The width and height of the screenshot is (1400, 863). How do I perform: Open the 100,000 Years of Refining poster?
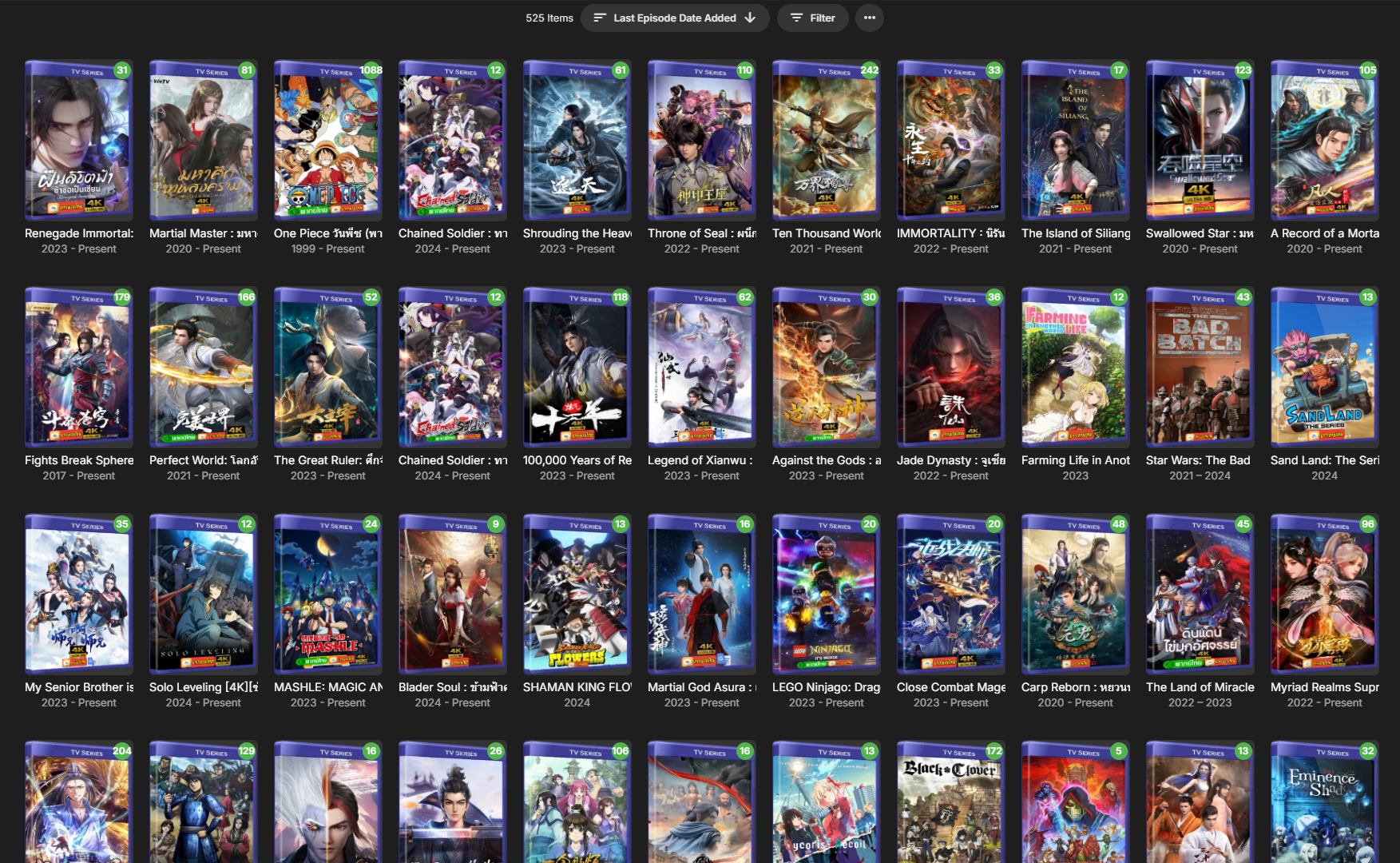point(577,368)
